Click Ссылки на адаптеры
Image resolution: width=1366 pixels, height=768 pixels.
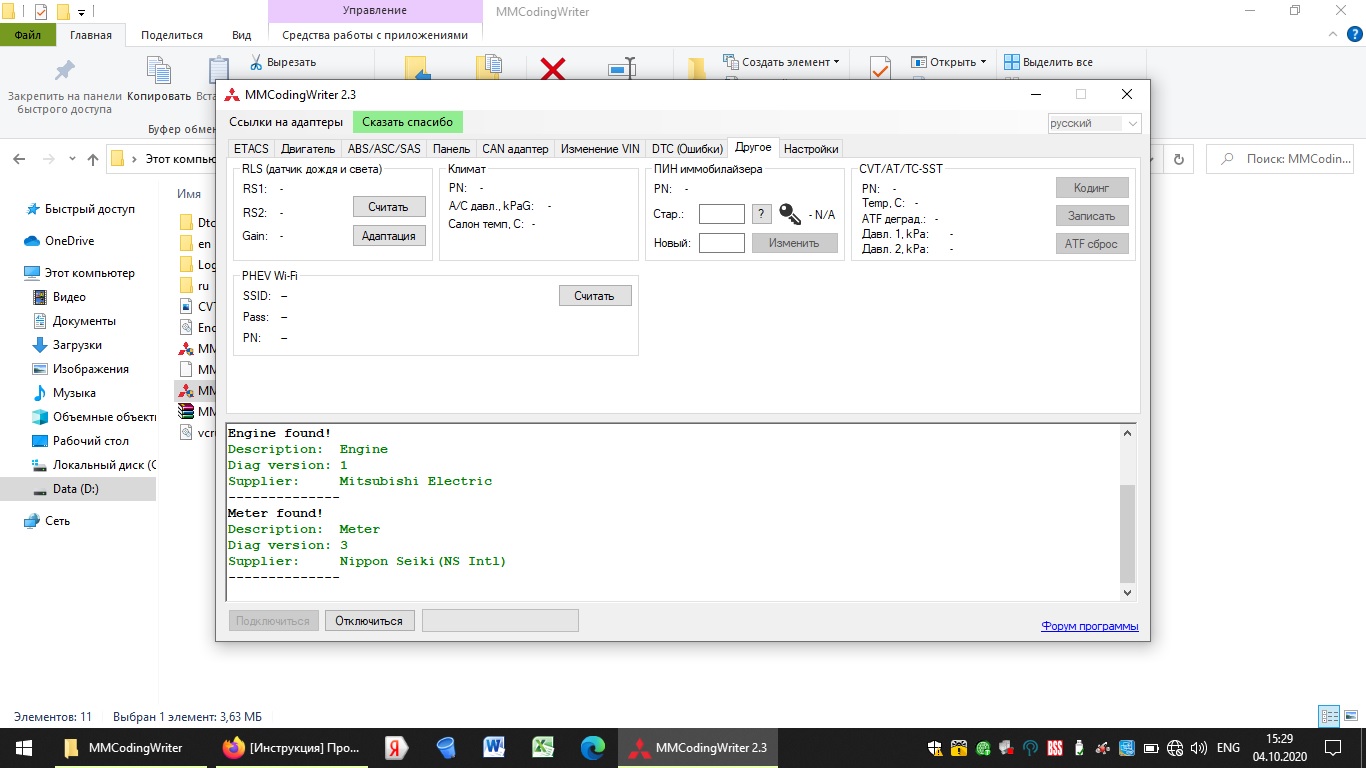coord(286,122)
